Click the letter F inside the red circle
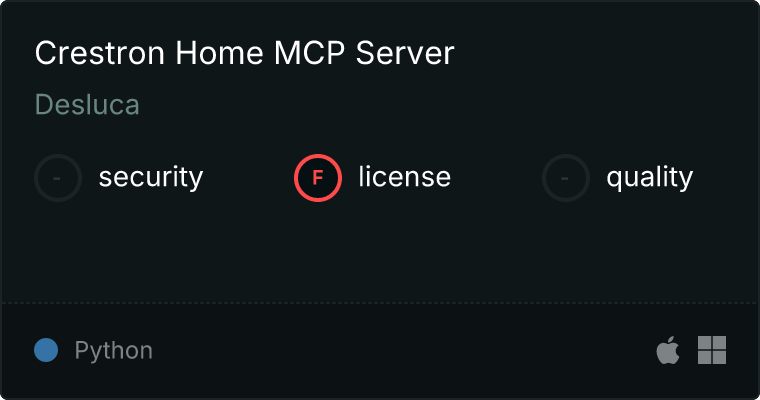 point(318,178)
